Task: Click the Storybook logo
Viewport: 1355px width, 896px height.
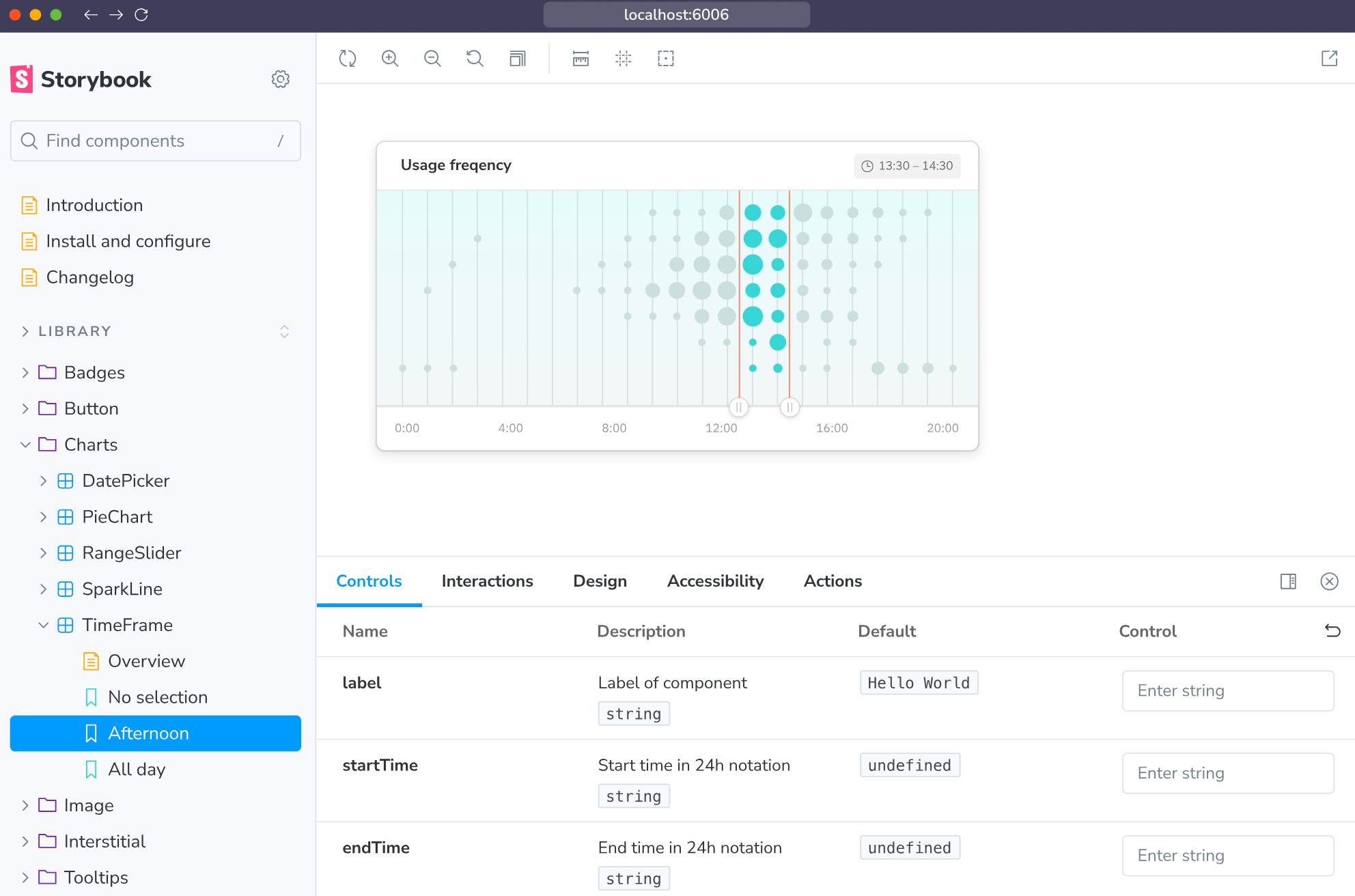Action: tap(81, 79)
